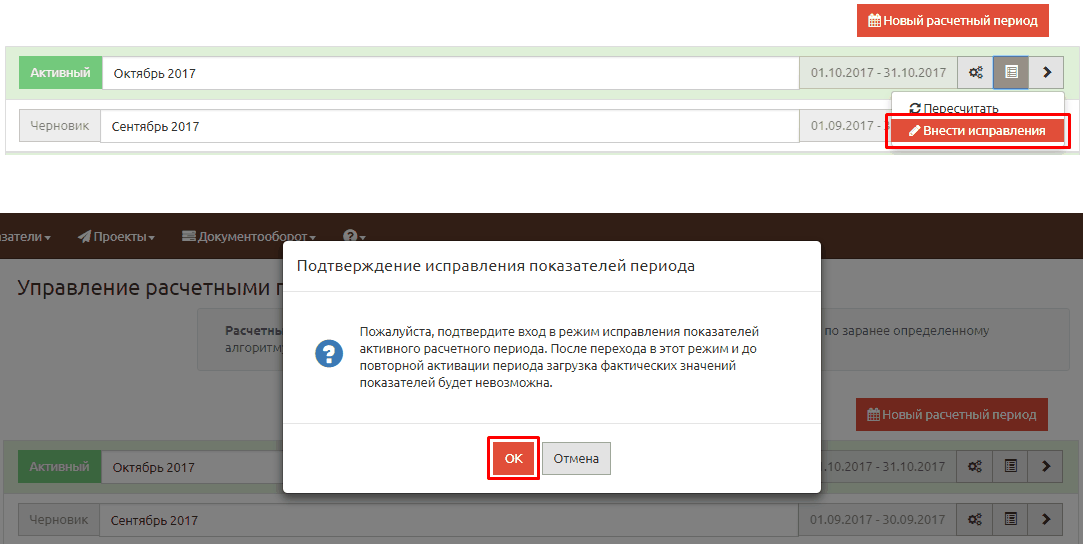Viewport: 1083px width, 544px height.
Task: Confirm the dialog with OK
Action: [513, 458]
